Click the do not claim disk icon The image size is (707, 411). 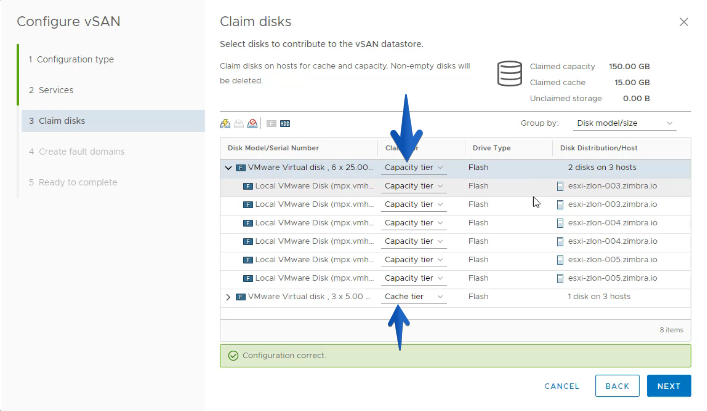252,123
